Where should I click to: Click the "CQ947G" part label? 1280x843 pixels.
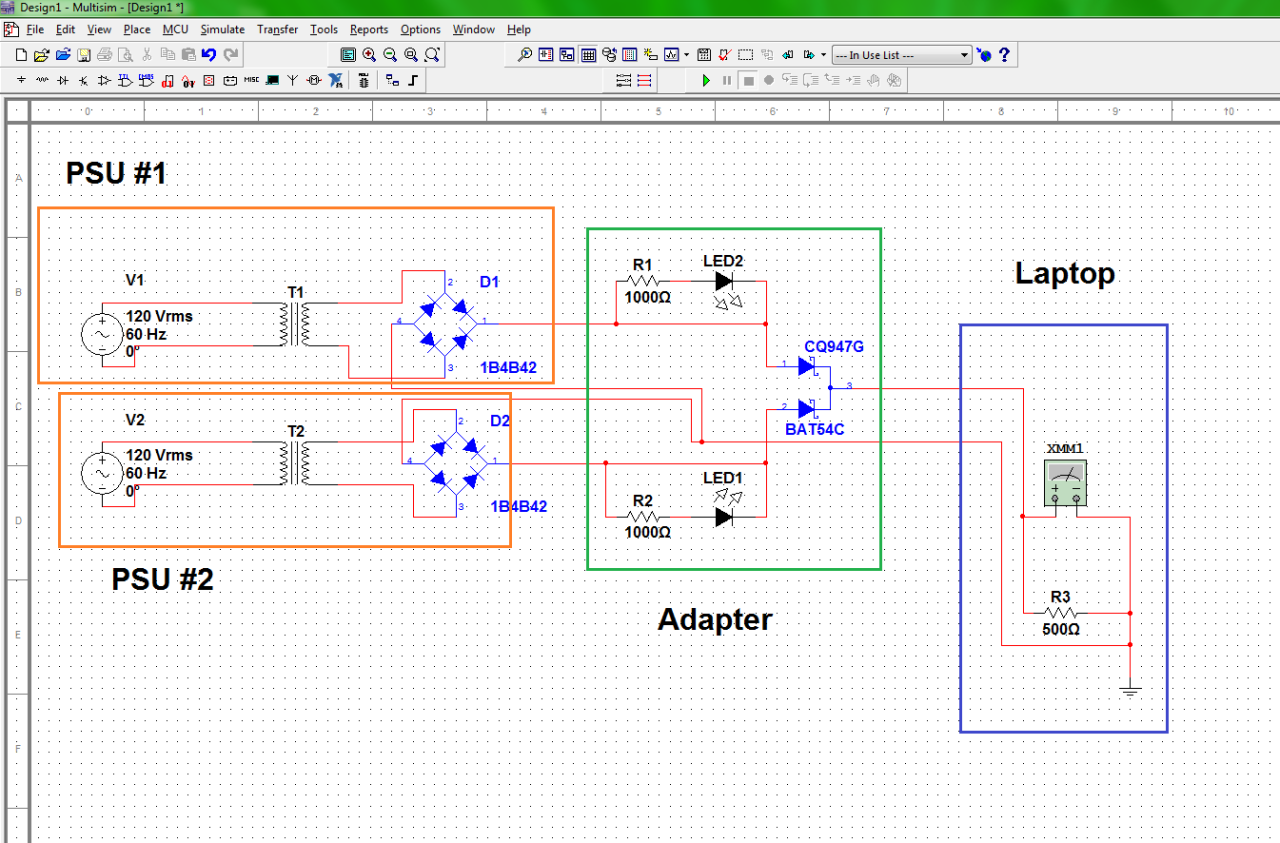[834, 347]
